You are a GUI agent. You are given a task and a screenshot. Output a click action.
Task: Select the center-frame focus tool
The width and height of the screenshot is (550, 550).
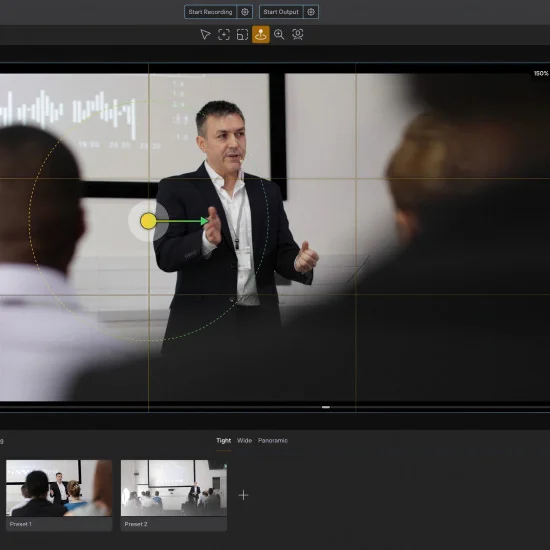coord(224,34)
